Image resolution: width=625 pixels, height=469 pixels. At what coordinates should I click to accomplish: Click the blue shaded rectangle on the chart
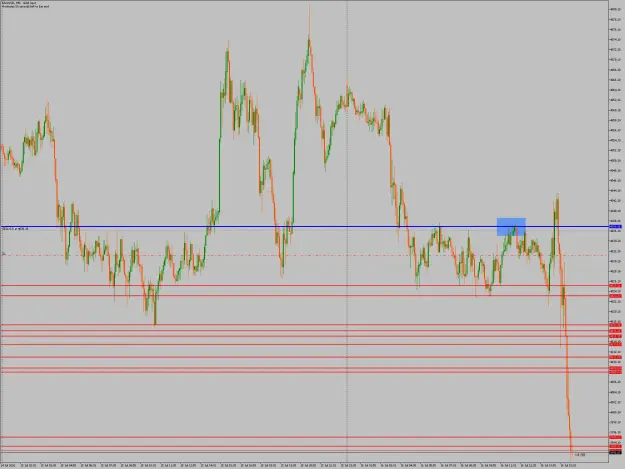[x=511, y=227]
